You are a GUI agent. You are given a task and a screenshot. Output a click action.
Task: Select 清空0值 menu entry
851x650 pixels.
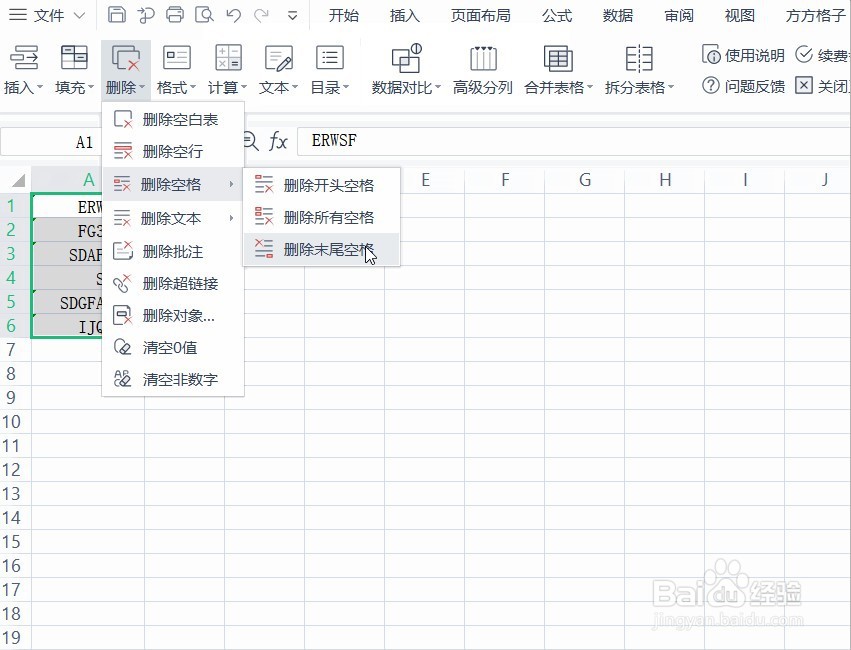pos(173,347)
